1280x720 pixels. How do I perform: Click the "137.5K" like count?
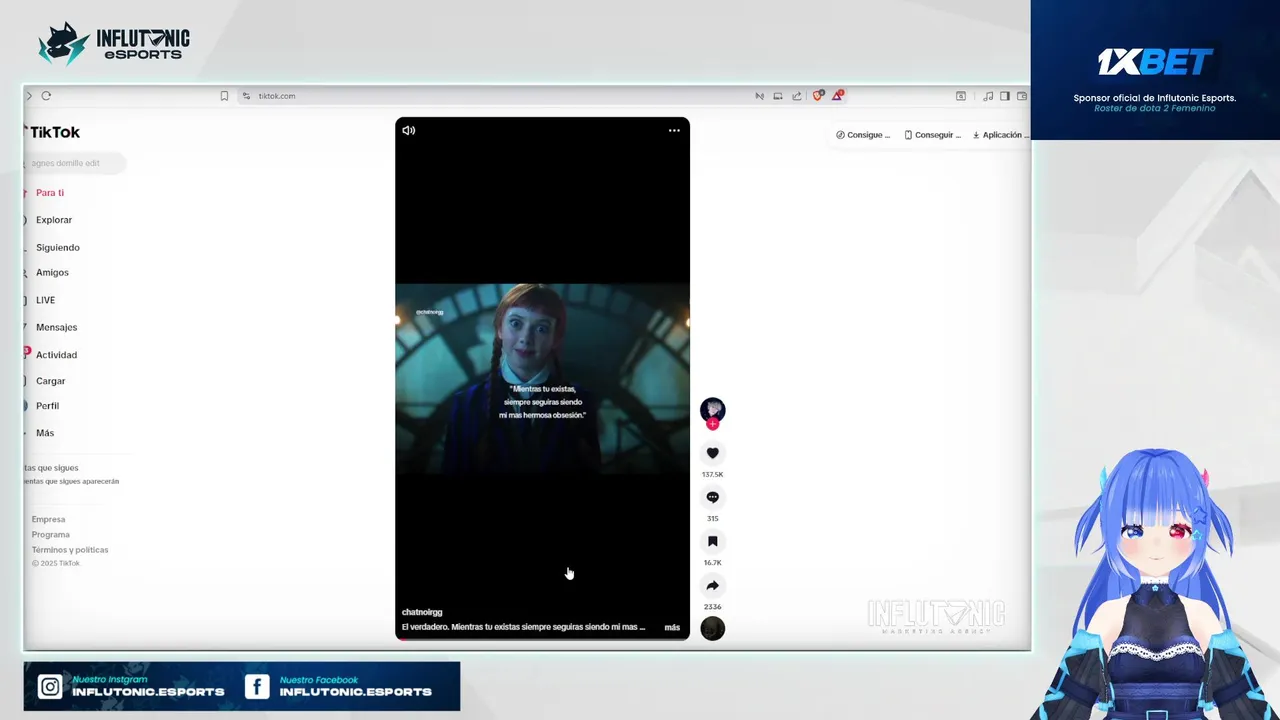[x=712, y=475]
